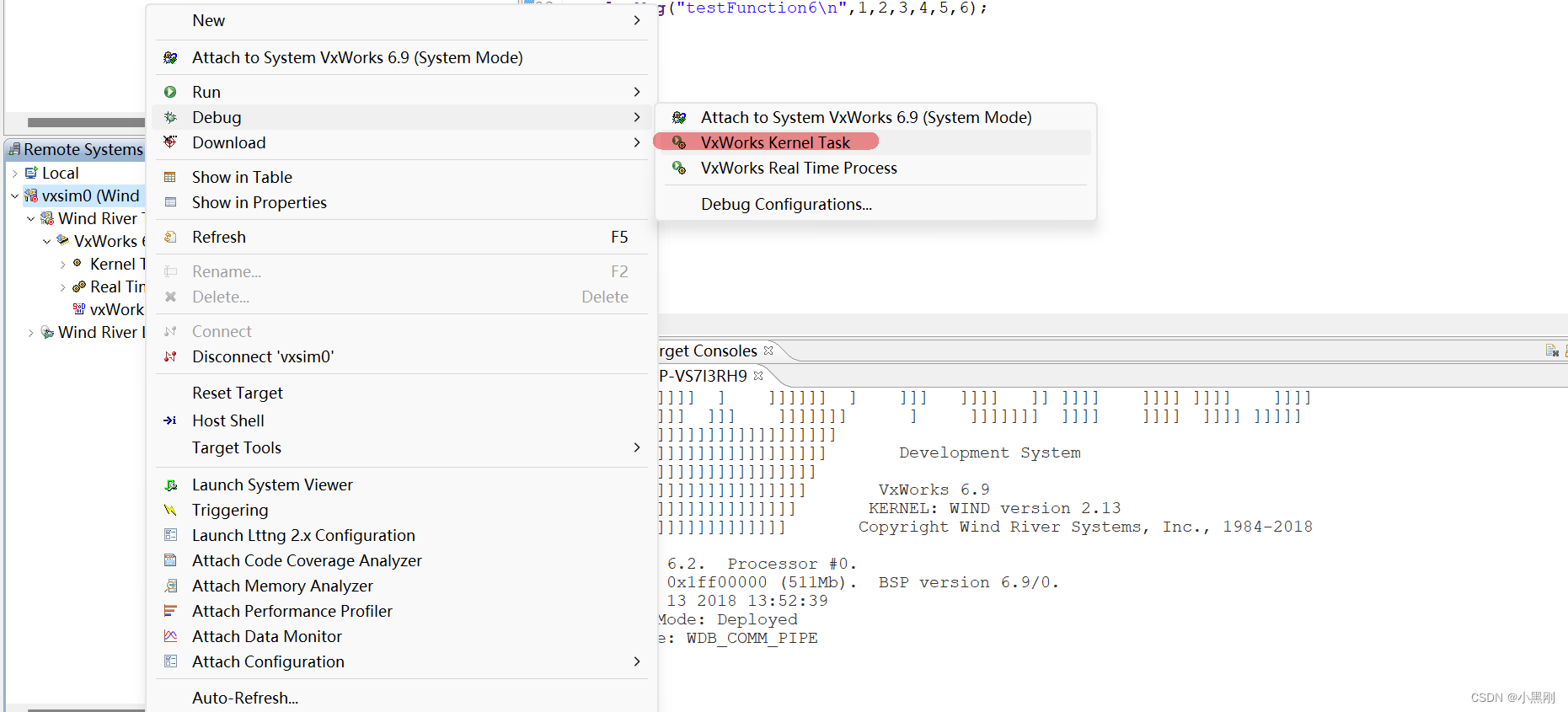The height and width of the screenshot is (712, 1568).
Task: Collapse the Wind River target node
Action: click(x=30, y=218)
